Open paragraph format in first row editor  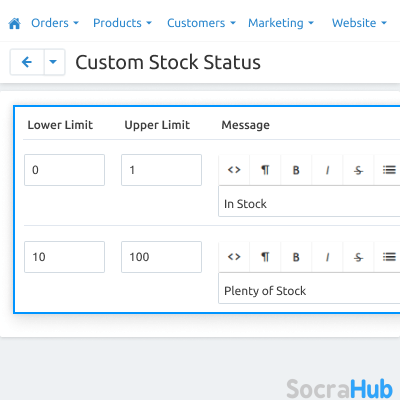265,170
